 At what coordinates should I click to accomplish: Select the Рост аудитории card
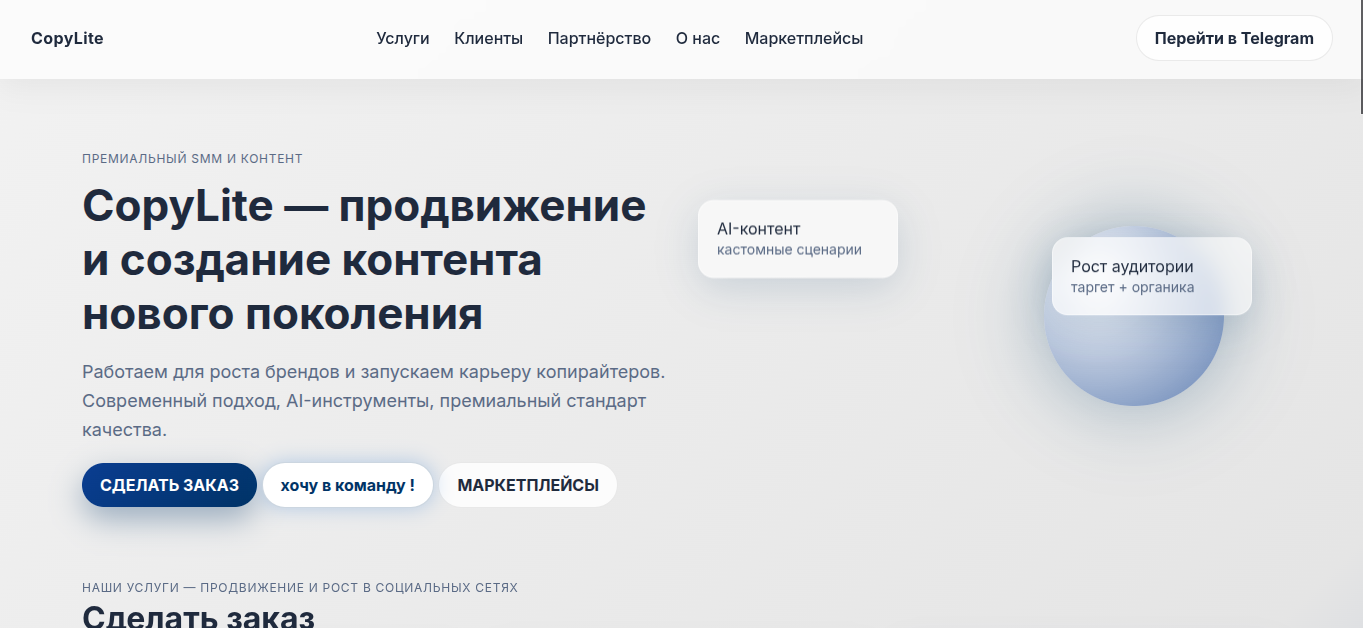coord(1151,276)
